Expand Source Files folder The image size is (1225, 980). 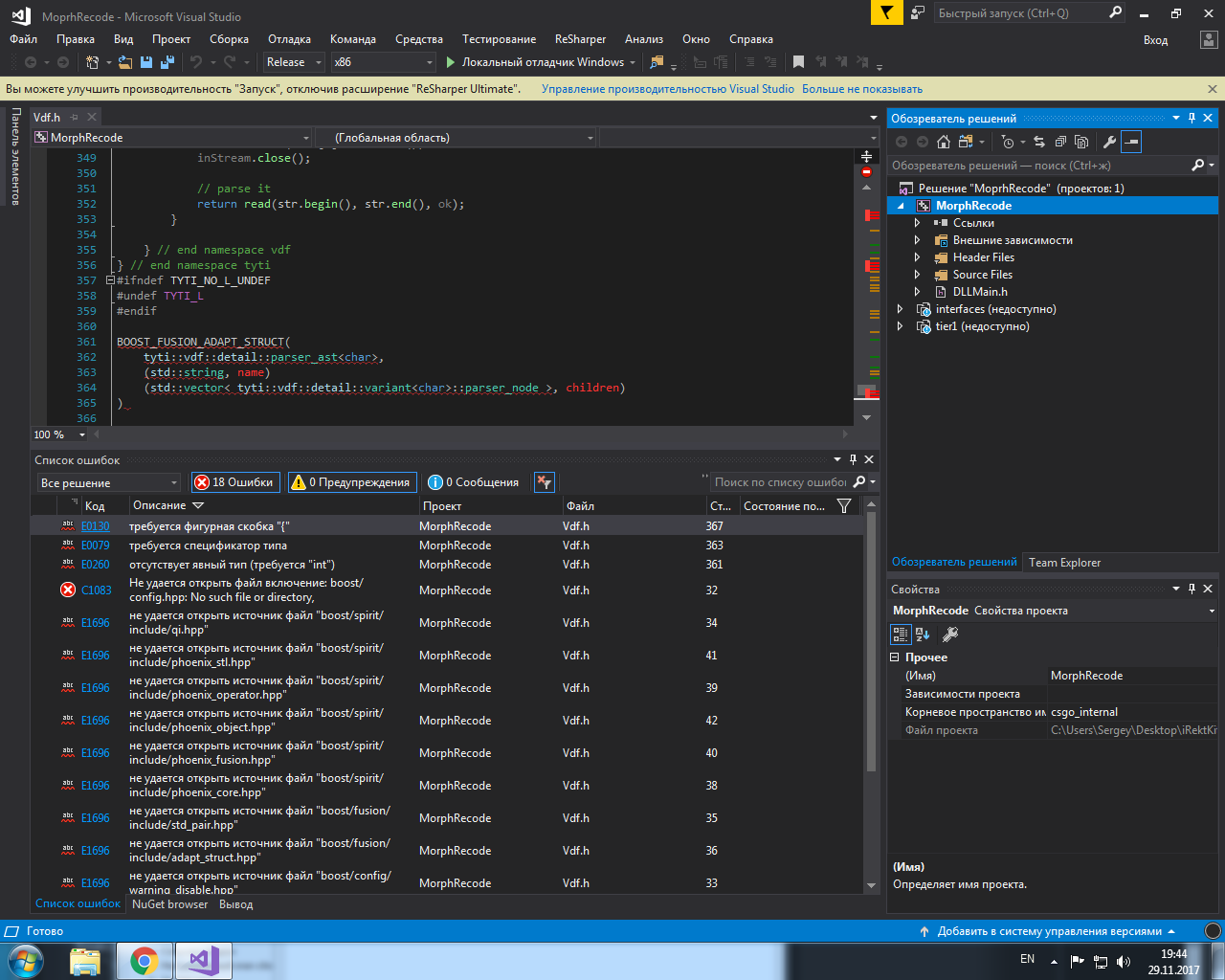(x=917, y=275)
